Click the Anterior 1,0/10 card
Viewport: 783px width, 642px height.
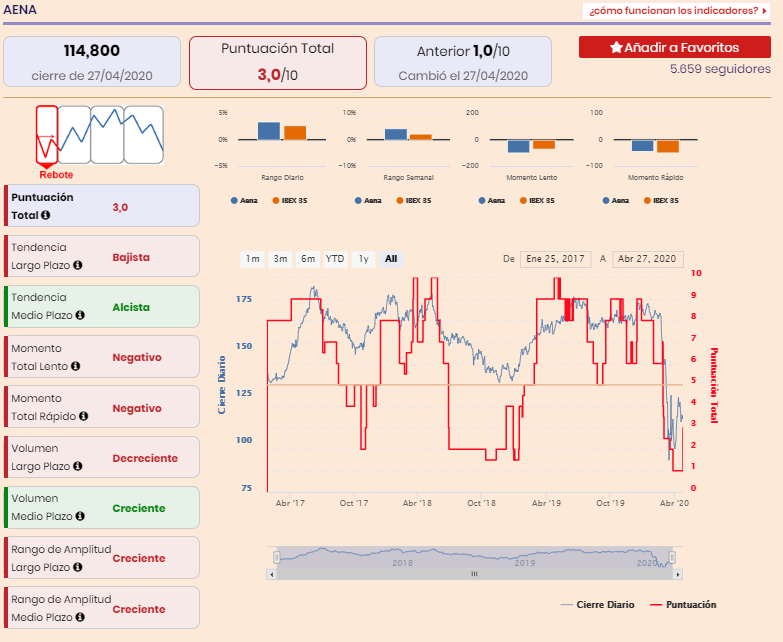point(463,62)
